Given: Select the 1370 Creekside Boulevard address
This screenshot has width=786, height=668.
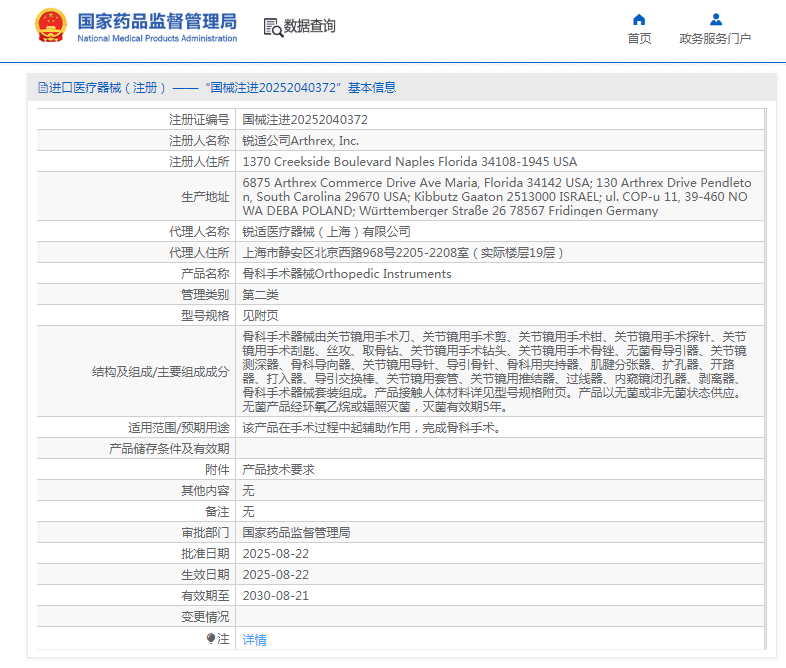Looking at the screenshot, I should [x=410, y=162].
